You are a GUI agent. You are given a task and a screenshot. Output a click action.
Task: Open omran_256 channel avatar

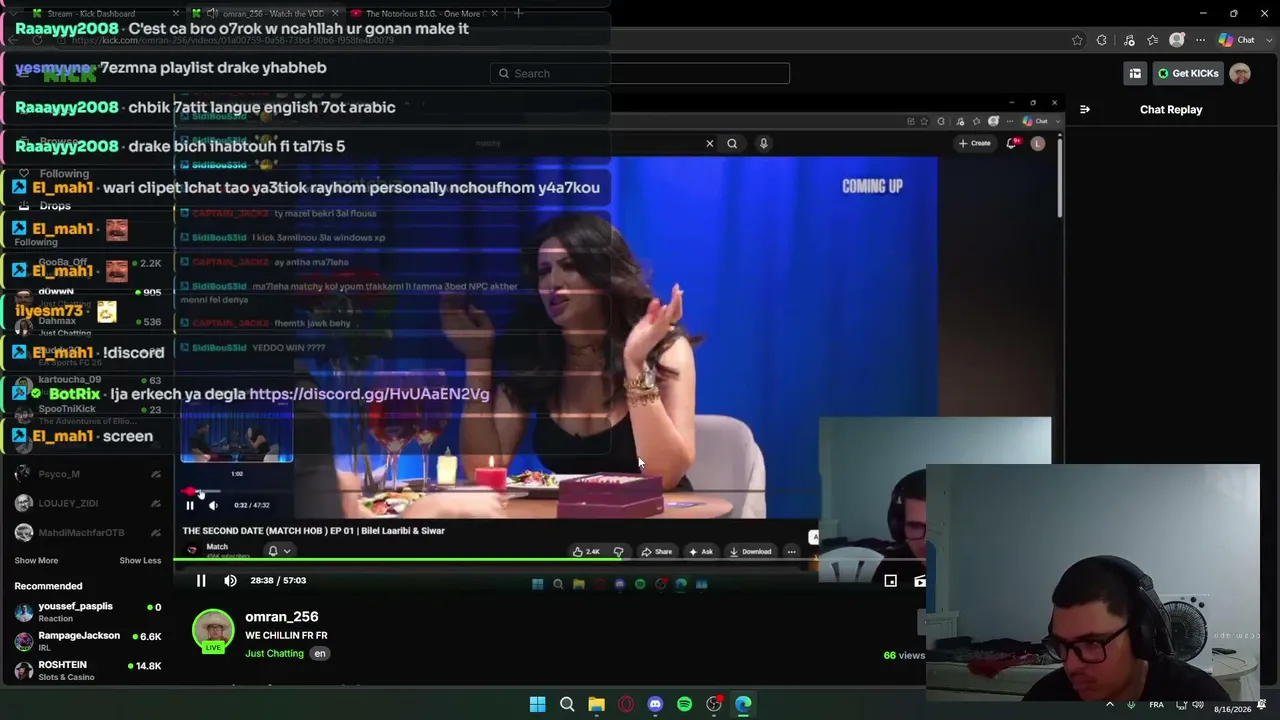click(213, 632)
